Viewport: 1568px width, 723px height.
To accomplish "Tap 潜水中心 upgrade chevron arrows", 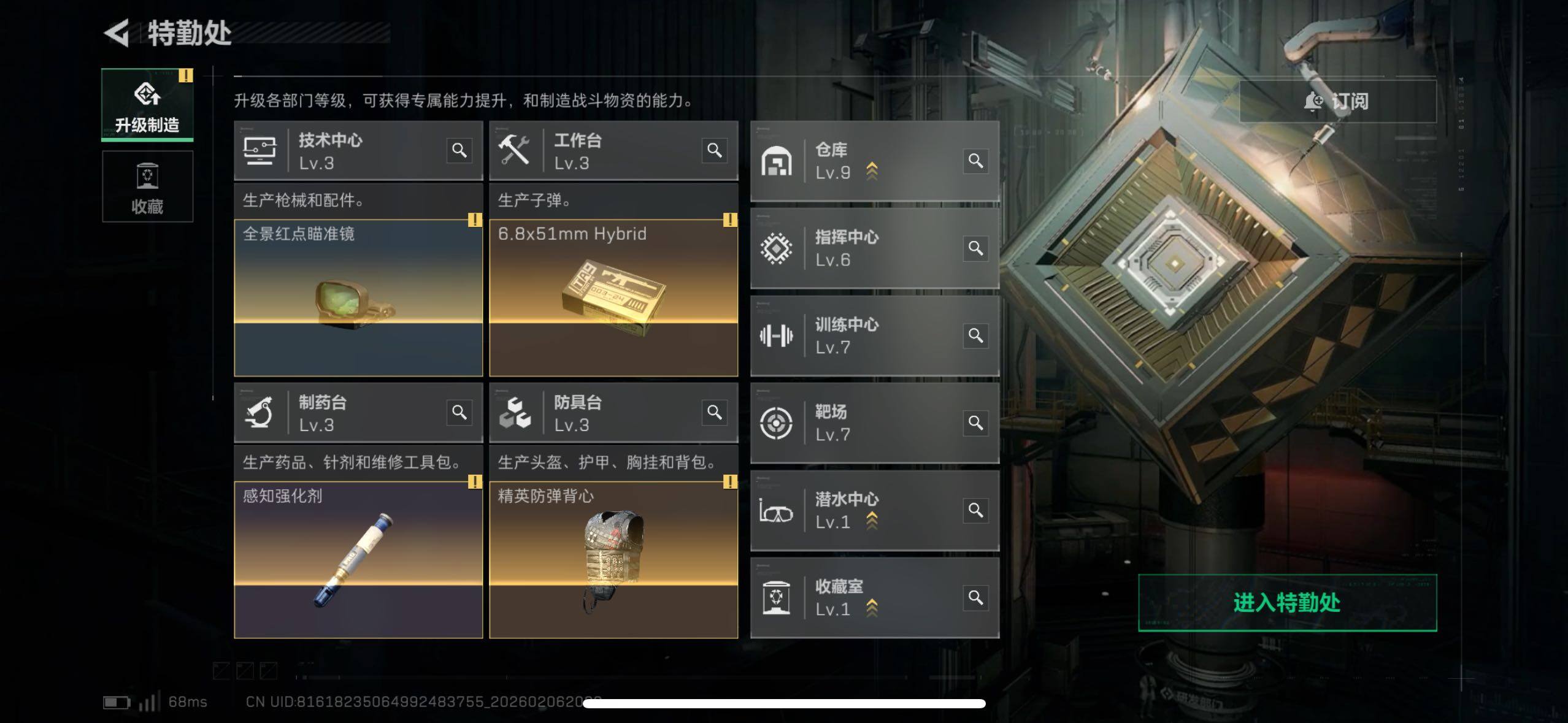I will pos(872,521).
